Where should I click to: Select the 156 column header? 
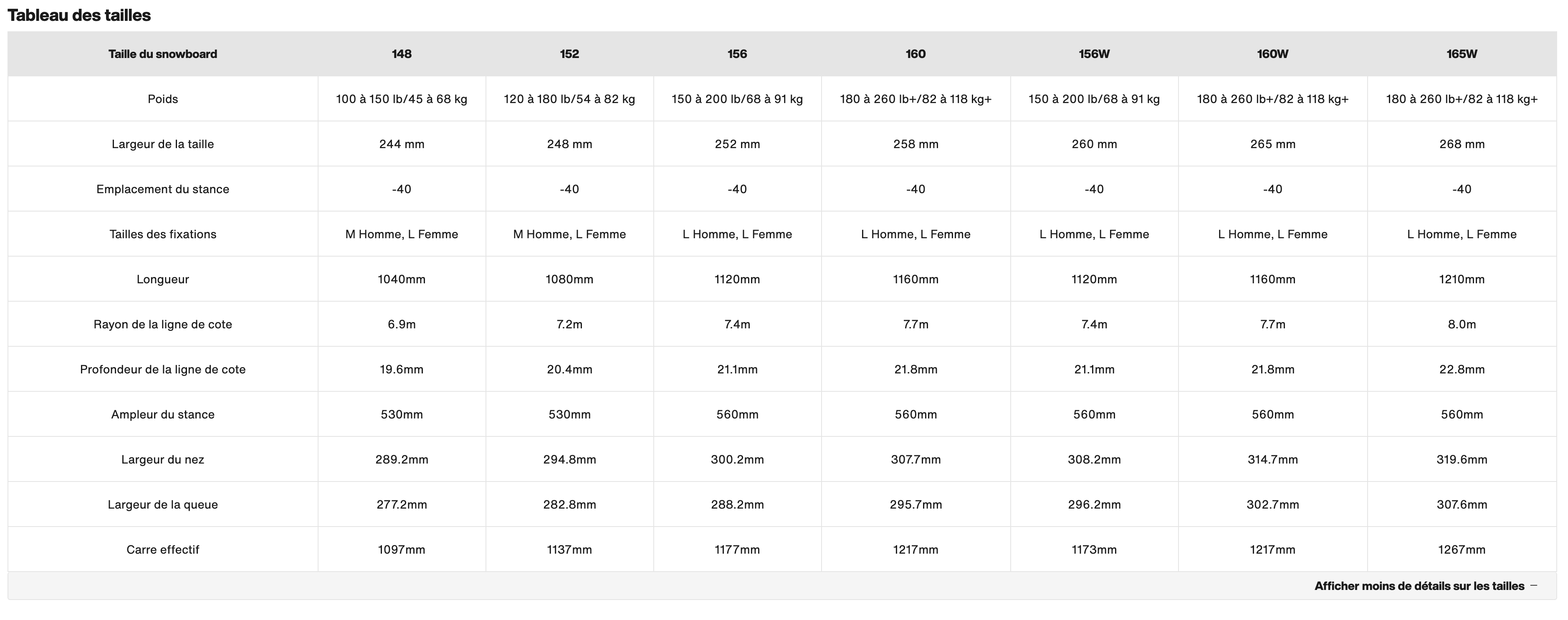tap(737, 54)
